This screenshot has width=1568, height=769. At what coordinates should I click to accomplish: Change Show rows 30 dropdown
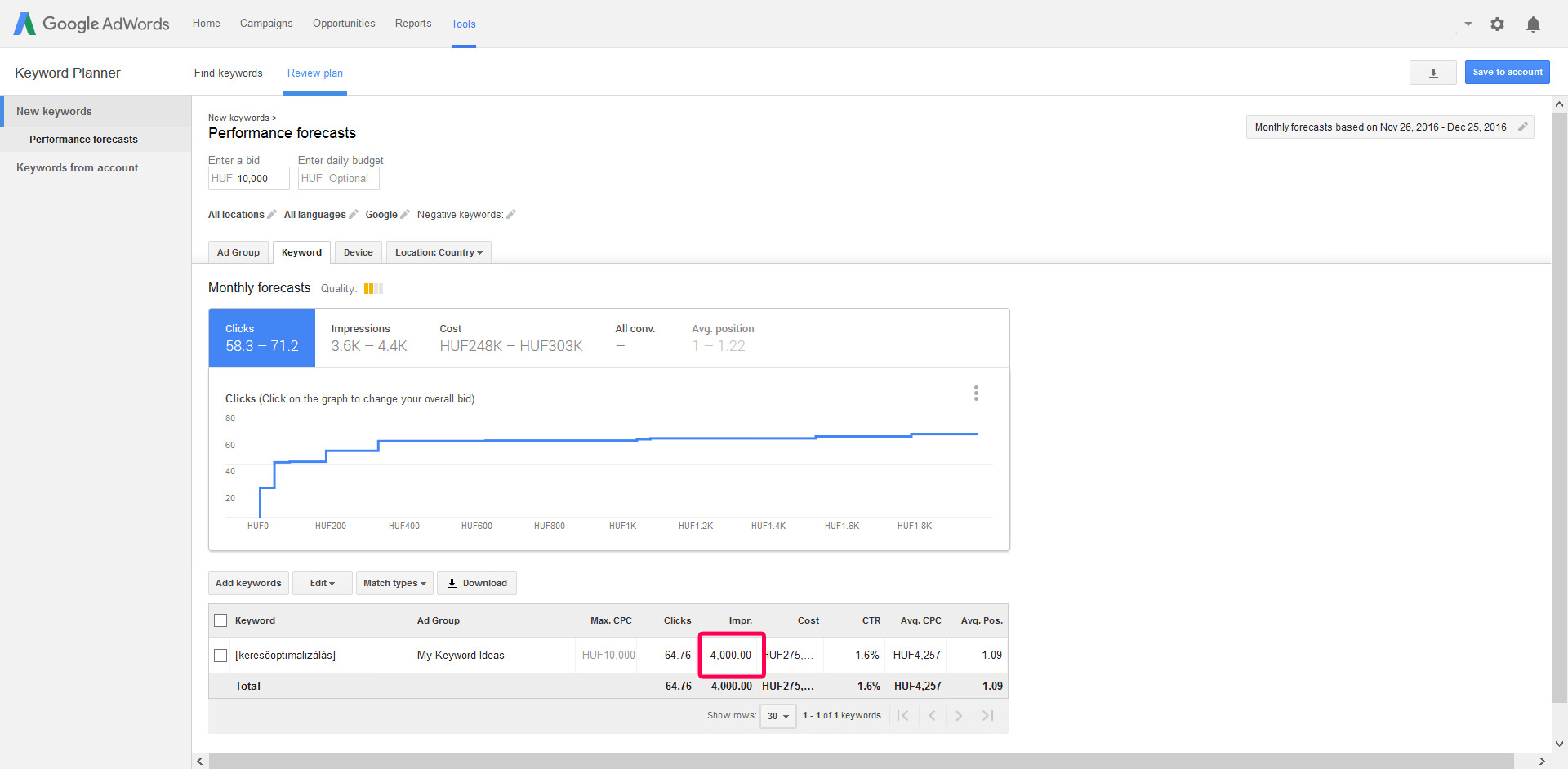(x=777, y=716)
